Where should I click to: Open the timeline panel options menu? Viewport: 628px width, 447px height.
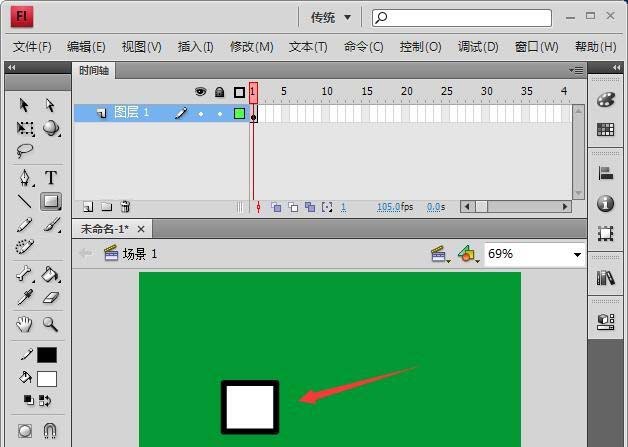576,70
